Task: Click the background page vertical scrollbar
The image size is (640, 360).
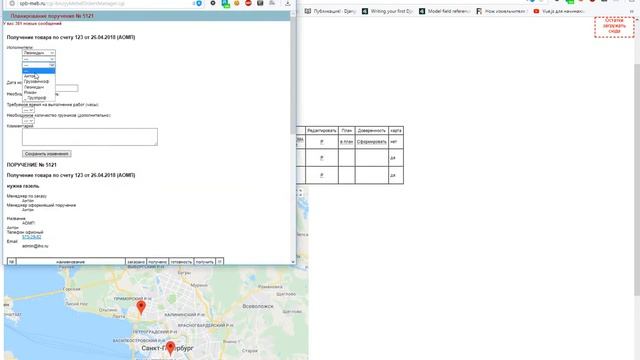Action: click(x=637, y=180)
